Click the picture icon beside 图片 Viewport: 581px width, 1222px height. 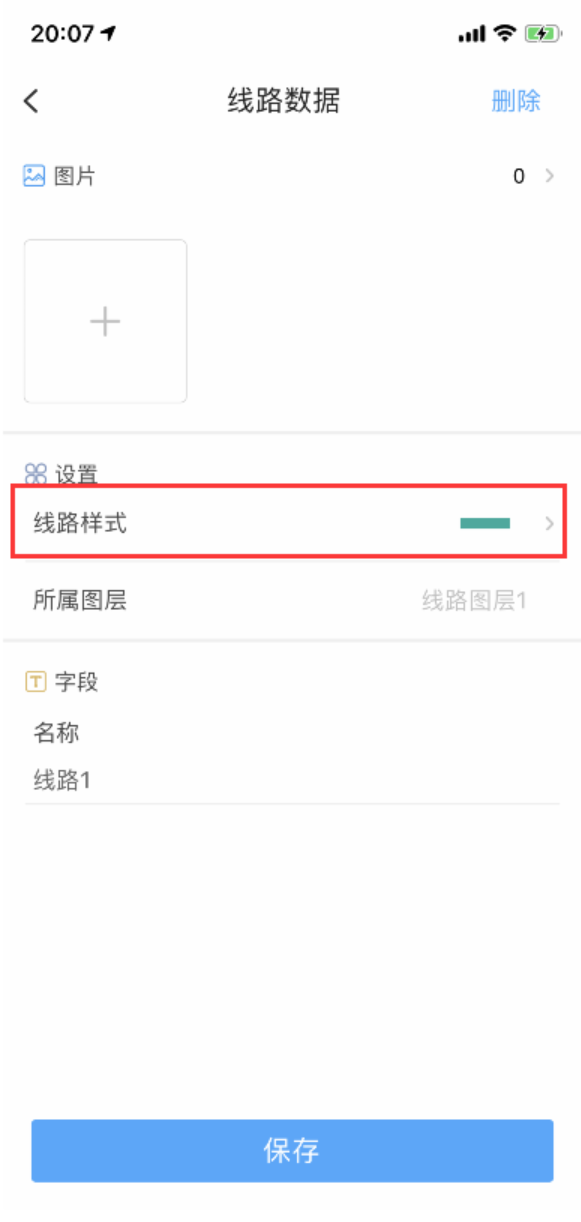coord(34,177)
